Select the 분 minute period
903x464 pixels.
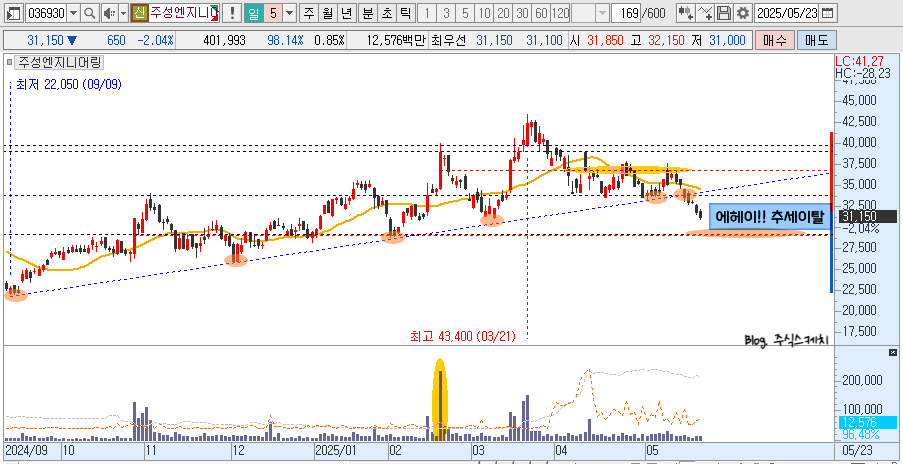click(x=367, y=13)
